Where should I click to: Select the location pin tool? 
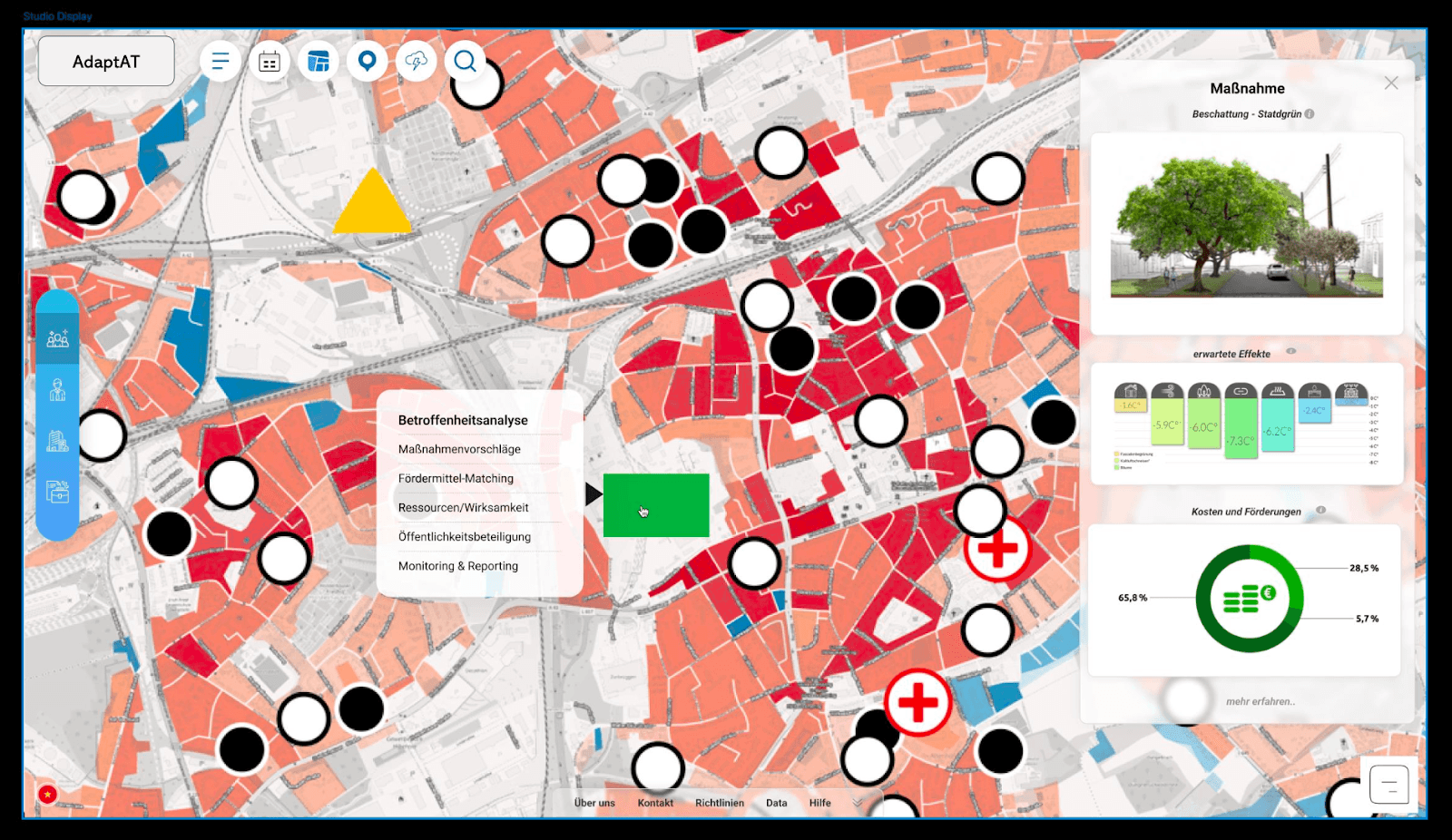(x=368, y=61)
